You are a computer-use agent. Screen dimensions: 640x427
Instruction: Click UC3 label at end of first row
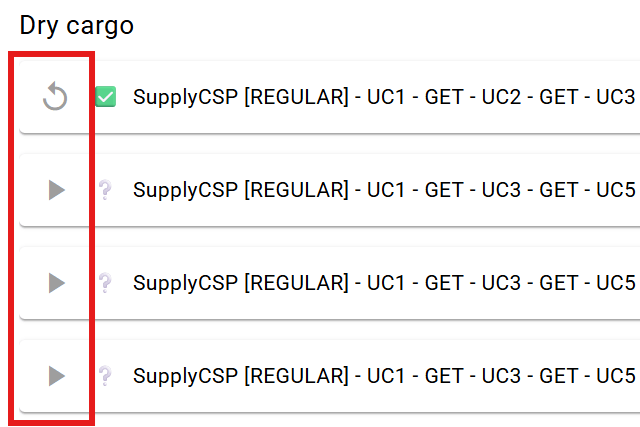(x=616, y=97)
